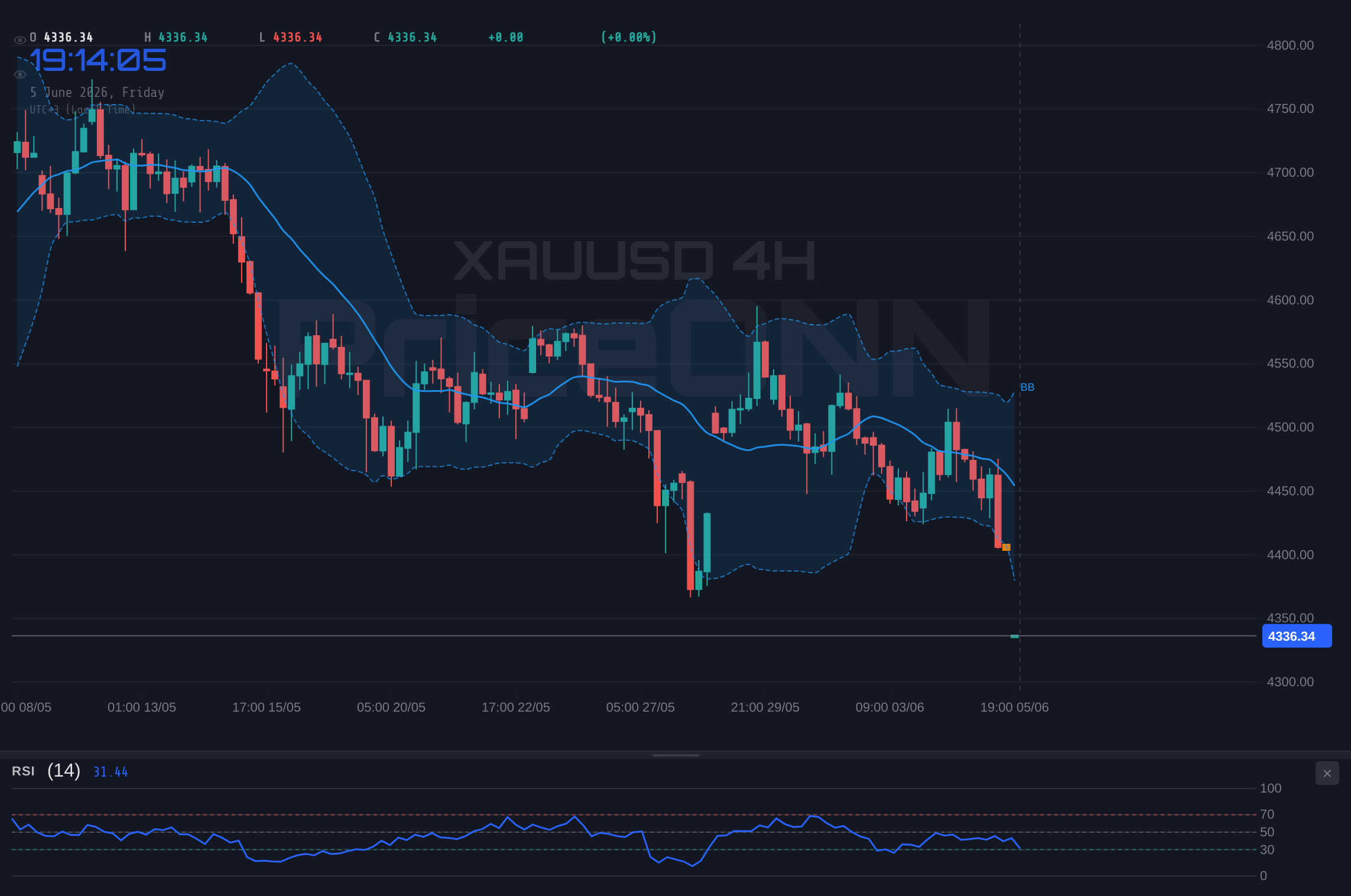Click the RSI 100 level label
This screenshot has width=1351, height=896.
pyautogui.click(x=1271, y=788)
